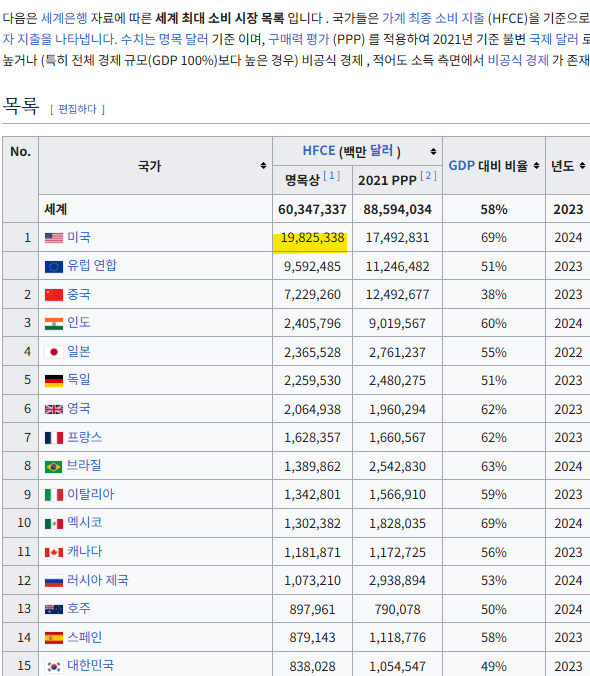Open the 독일 country link
This screenshot has width=590, height=676.
tap(79, 379)
